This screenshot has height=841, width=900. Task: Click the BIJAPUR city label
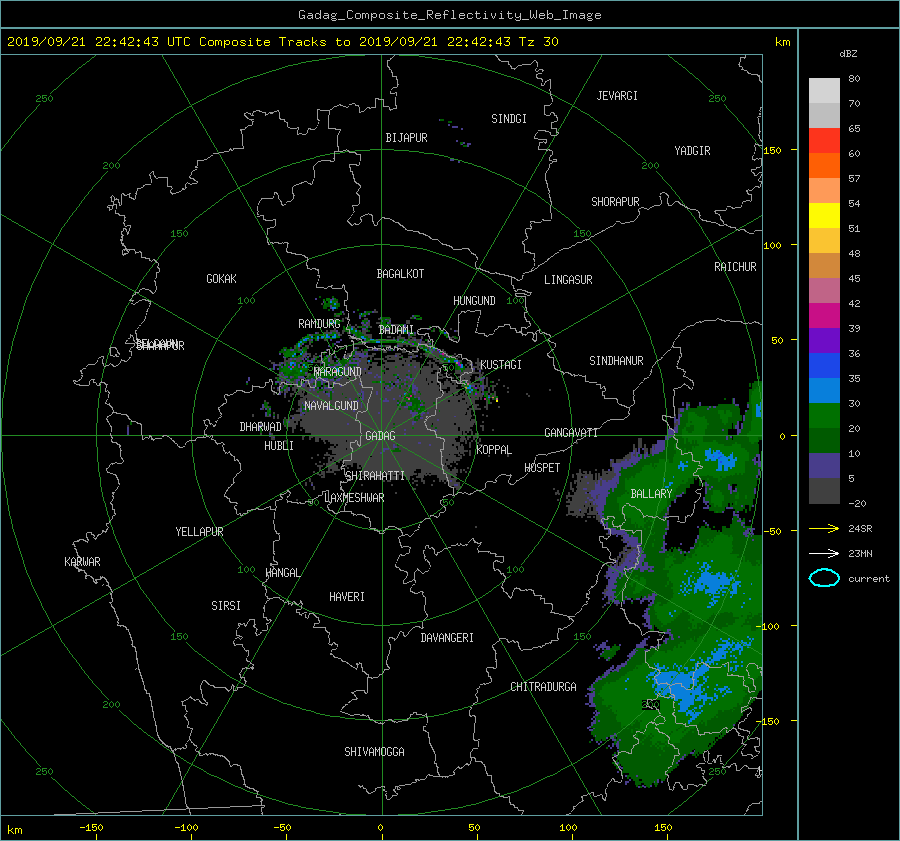(x=406, y=138)
